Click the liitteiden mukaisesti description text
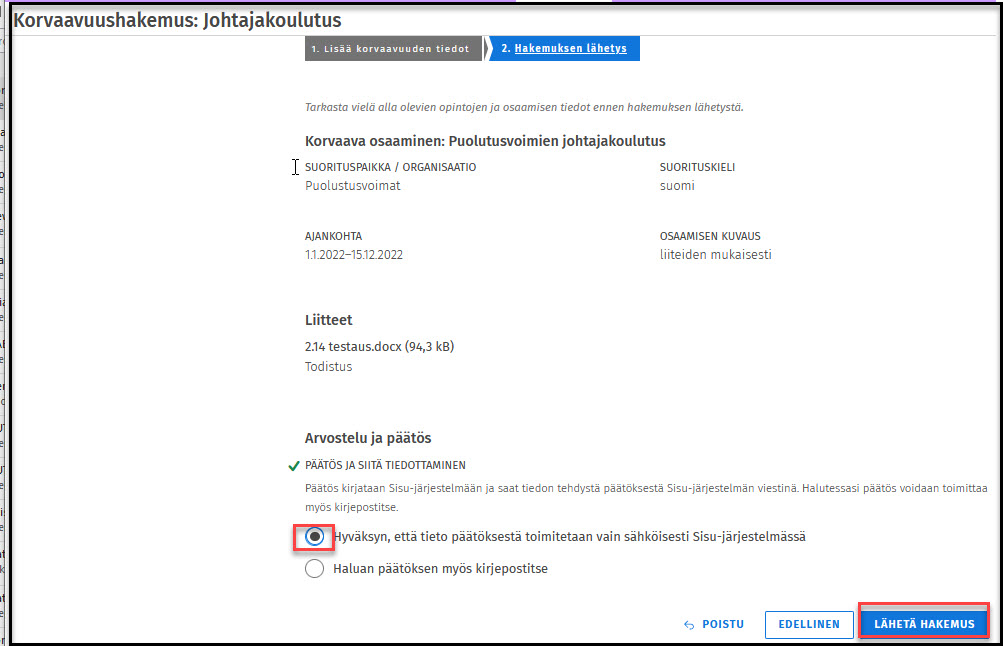Screen dimensions: 1003x646 pyautogui.click(x=715, y=255)
